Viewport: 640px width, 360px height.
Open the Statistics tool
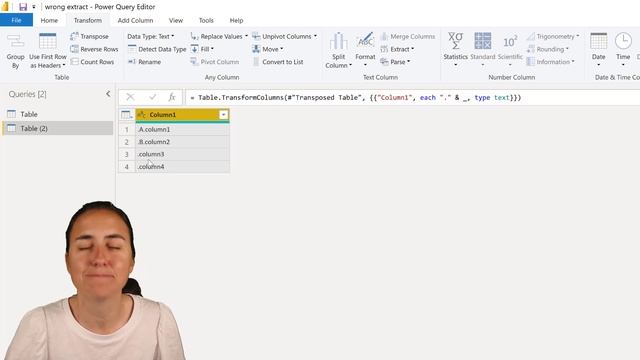point(456,49)
